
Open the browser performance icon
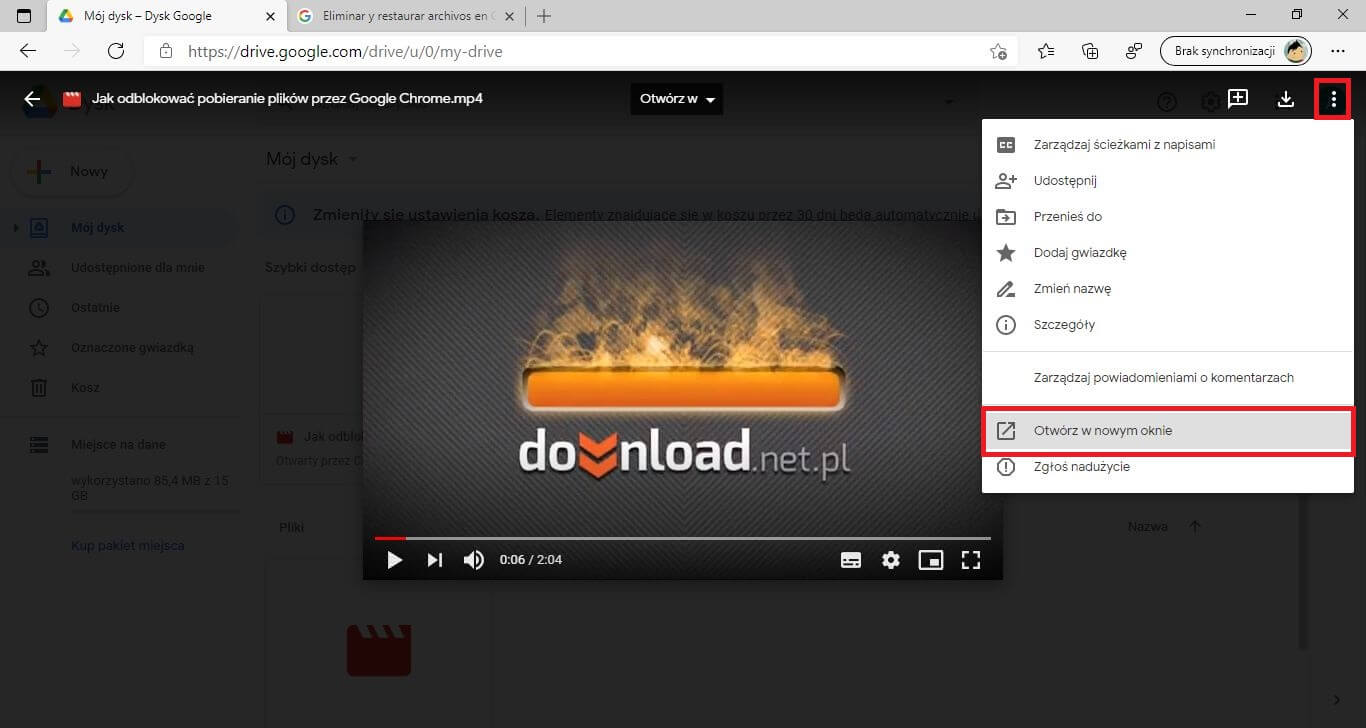click(x=1134, y=51)
